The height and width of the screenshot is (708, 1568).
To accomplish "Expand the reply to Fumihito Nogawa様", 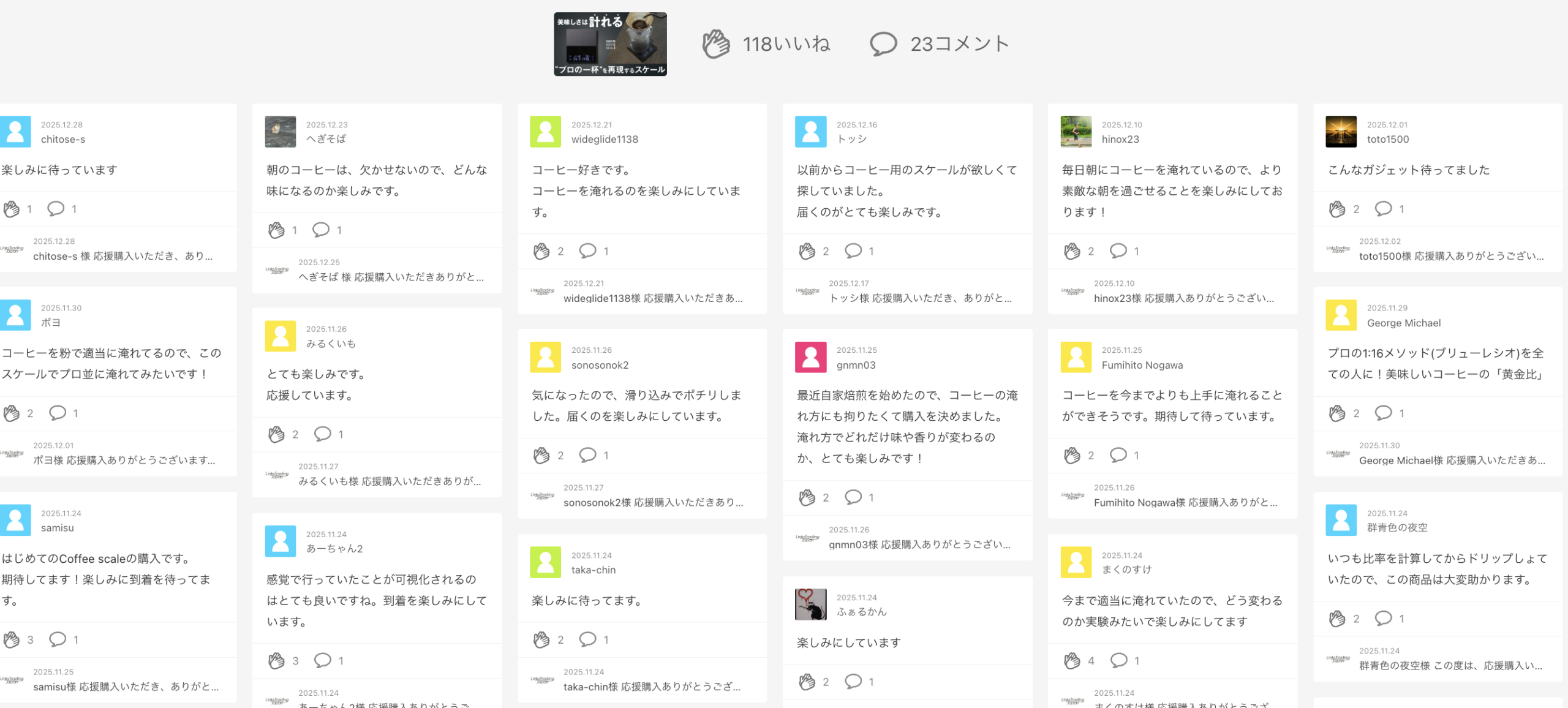I will pos(1185,502).
